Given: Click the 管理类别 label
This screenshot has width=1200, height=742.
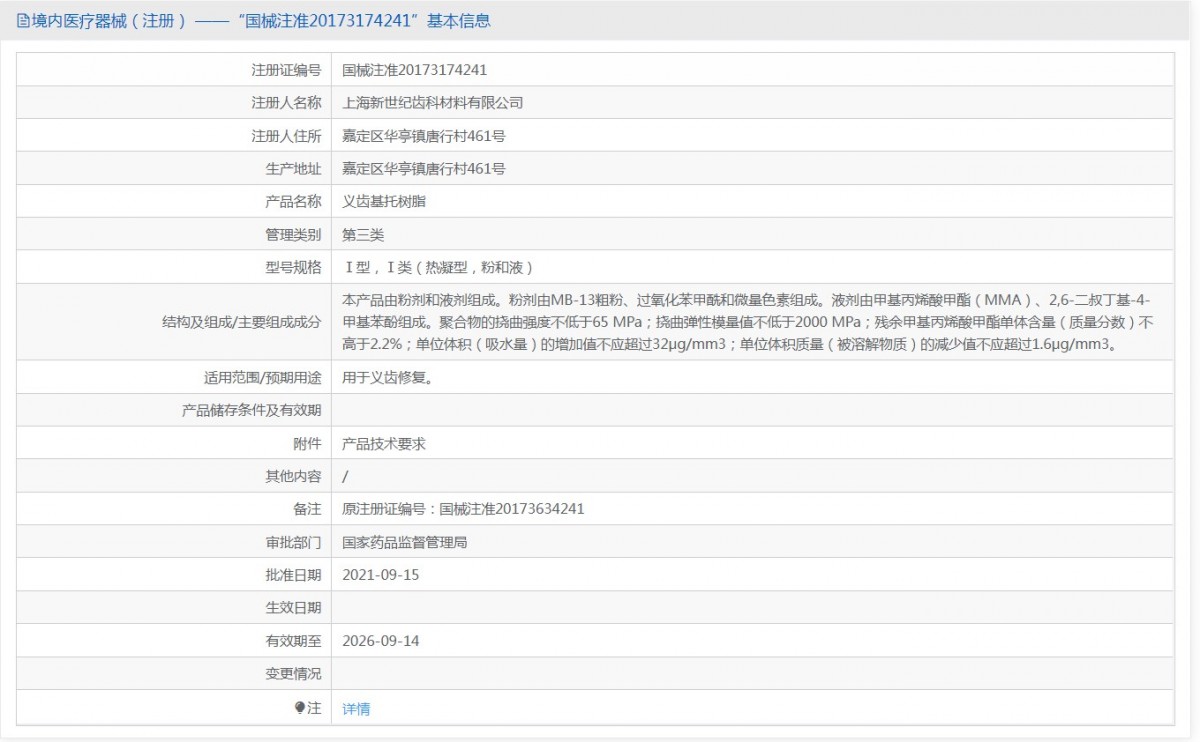Looking at the screenshot, I should (x=293, y=235).
